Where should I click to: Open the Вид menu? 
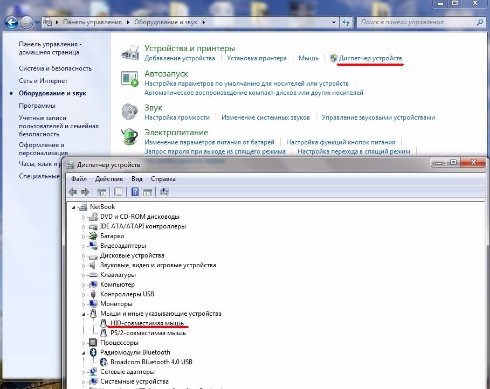(137, 179)
